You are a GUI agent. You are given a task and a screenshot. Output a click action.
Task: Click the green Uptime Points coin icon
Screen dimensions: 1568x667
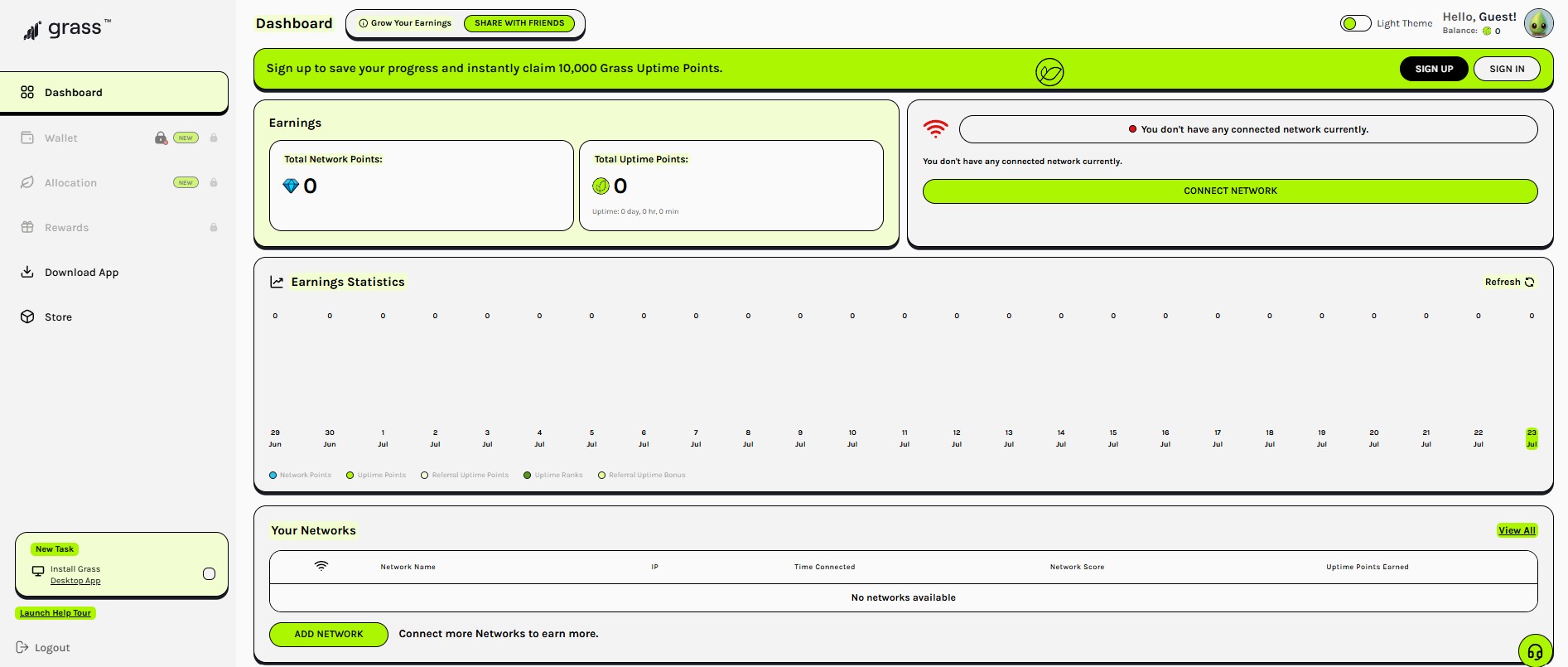601,186
